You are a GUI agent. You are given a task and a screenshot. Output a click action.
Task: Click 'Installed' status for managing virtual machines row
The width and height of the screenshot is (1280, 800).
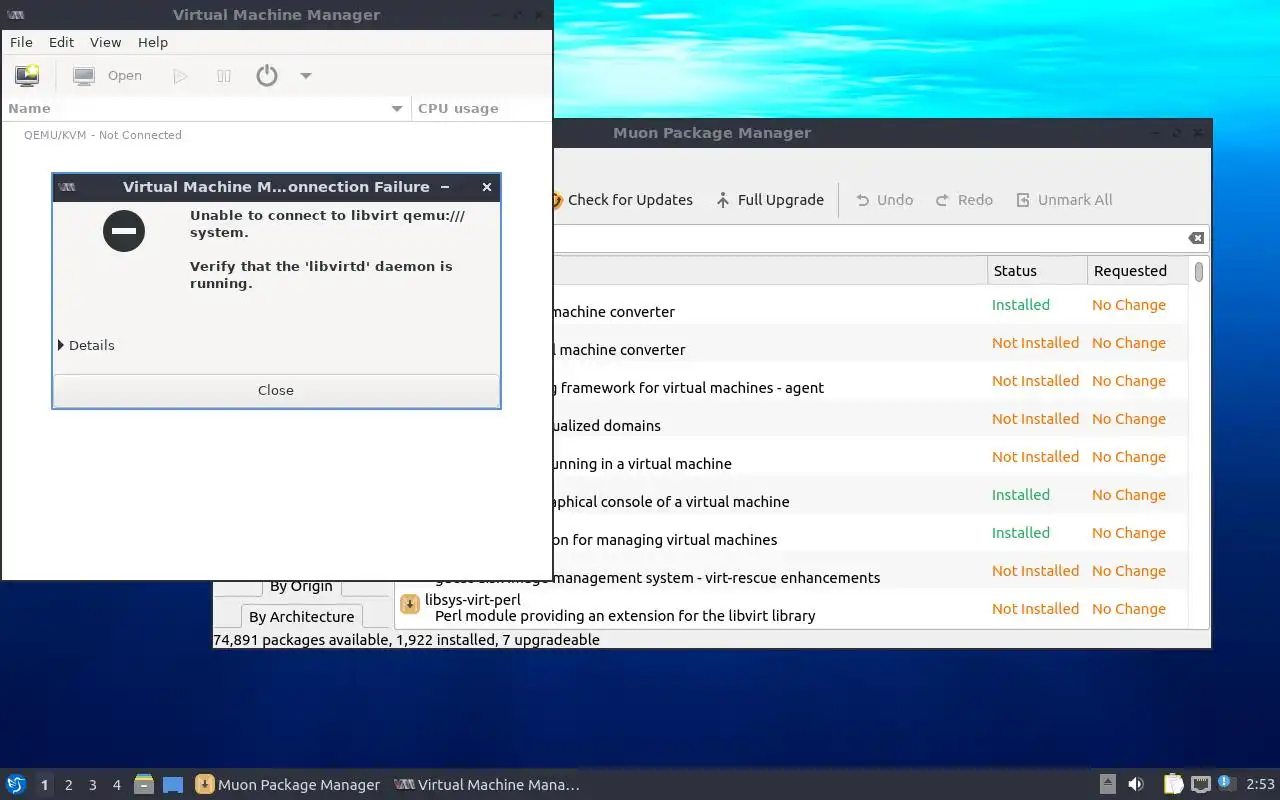(x=1021, y=533)
